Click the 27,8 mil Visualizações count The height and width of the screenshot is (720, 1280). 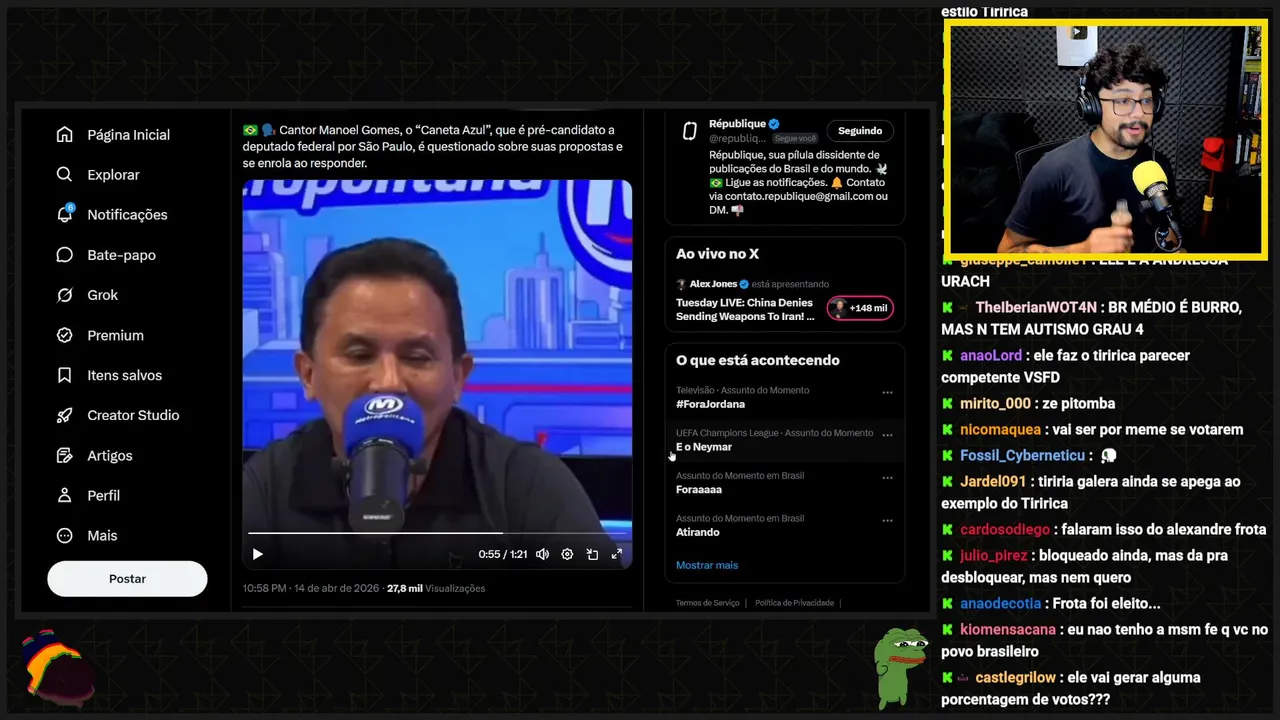[x=436, y=588]
